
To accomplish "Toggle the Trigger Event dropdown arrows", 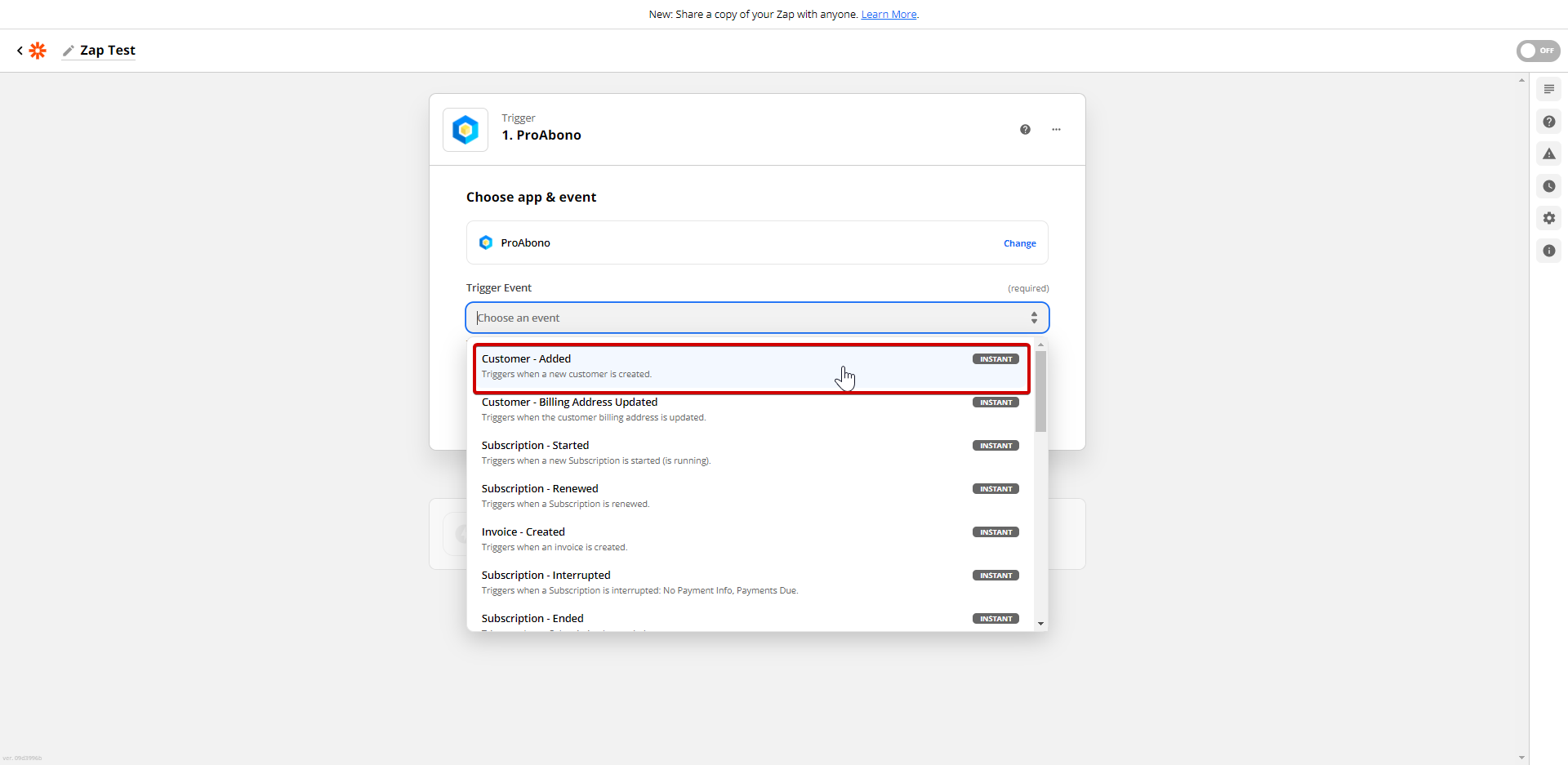I will [1034, 318].
